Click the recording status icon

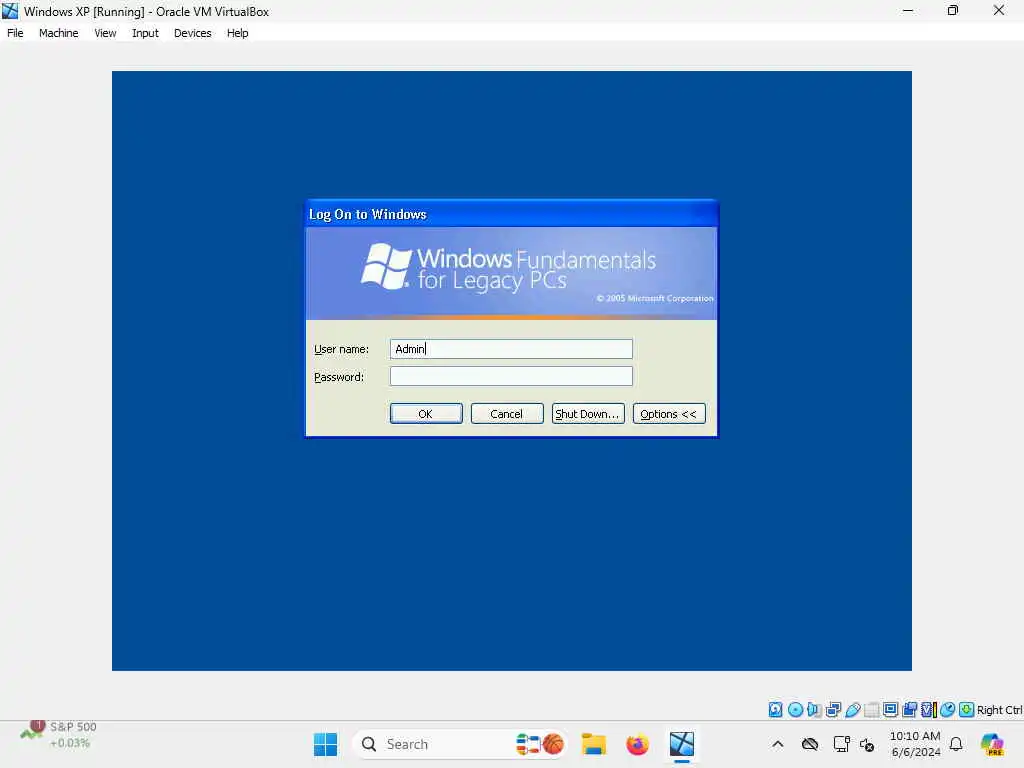pyautogui.click(x=909, y=709)
